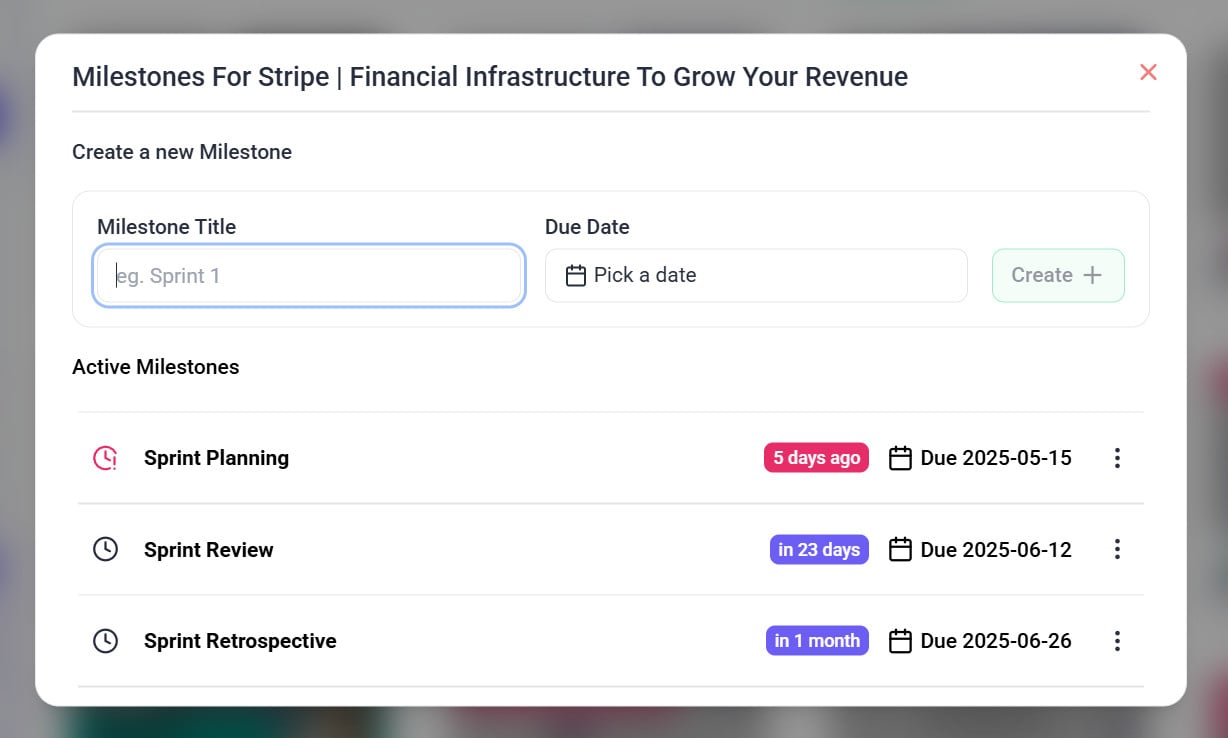Click the purple in 23 days badge

(819, 549)
